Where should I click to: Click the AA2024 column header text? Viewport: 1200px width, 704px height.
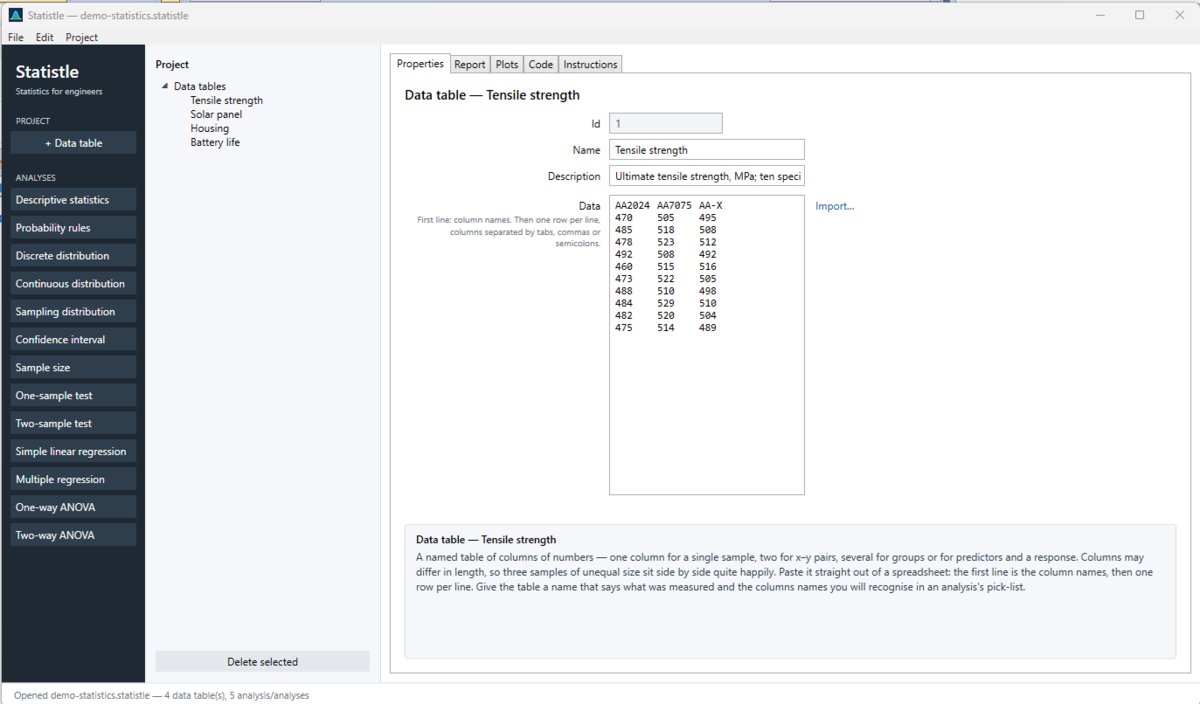(633, 206)
